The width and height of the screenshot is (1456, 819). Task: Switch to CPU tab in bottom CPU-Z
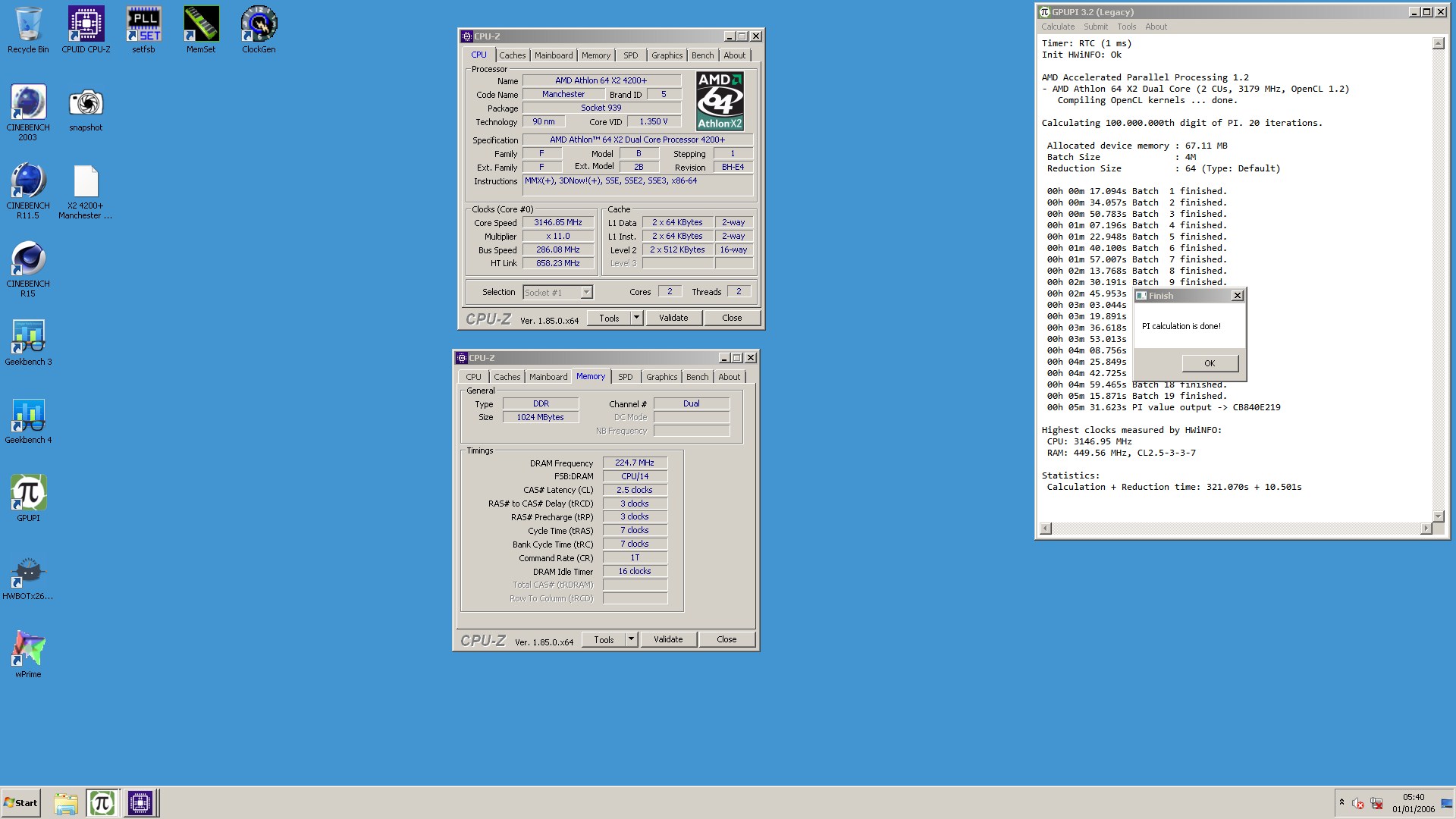click(x=473, y=377)
